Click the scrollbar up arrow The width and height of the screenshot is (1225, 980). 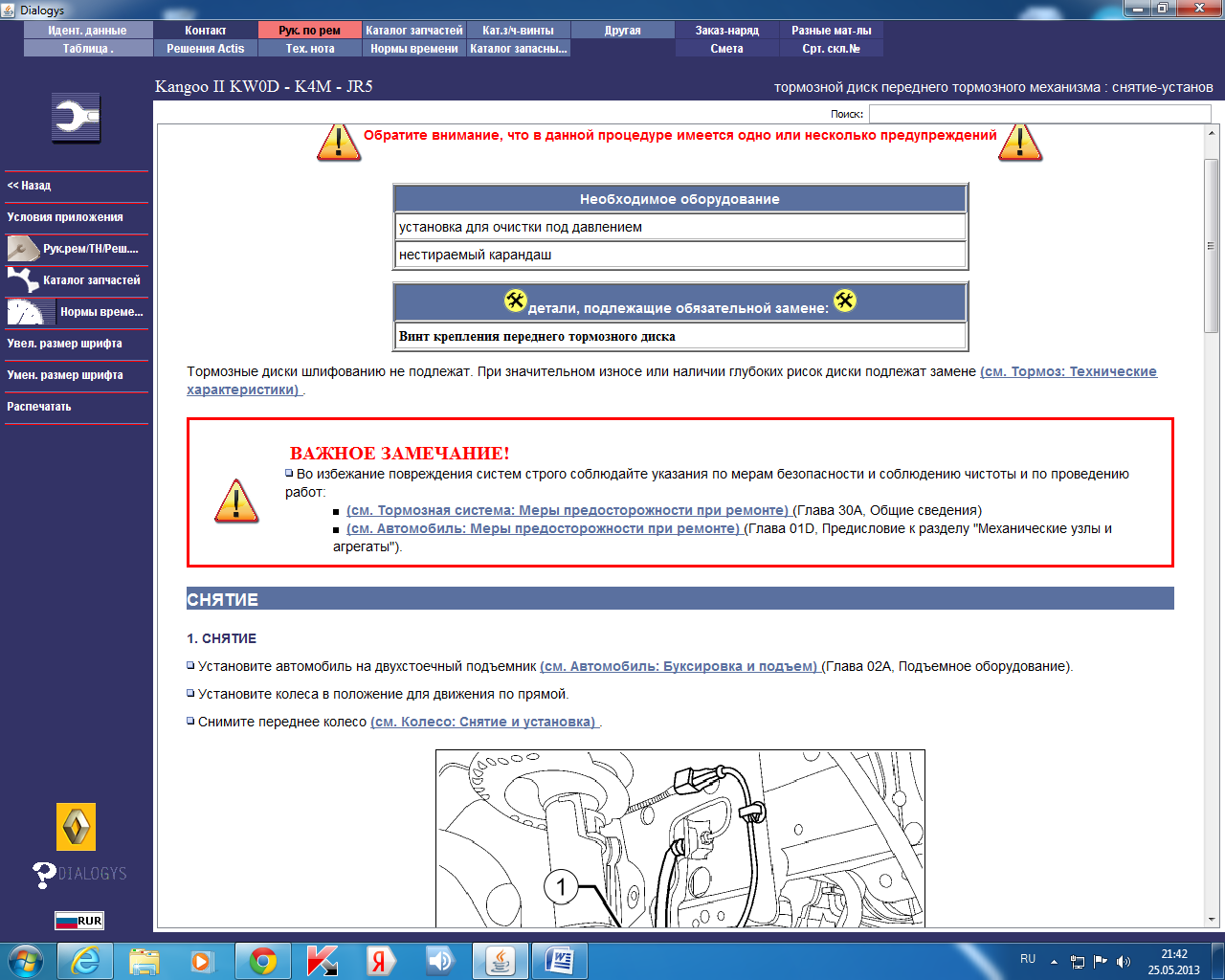pos(1212,133)
